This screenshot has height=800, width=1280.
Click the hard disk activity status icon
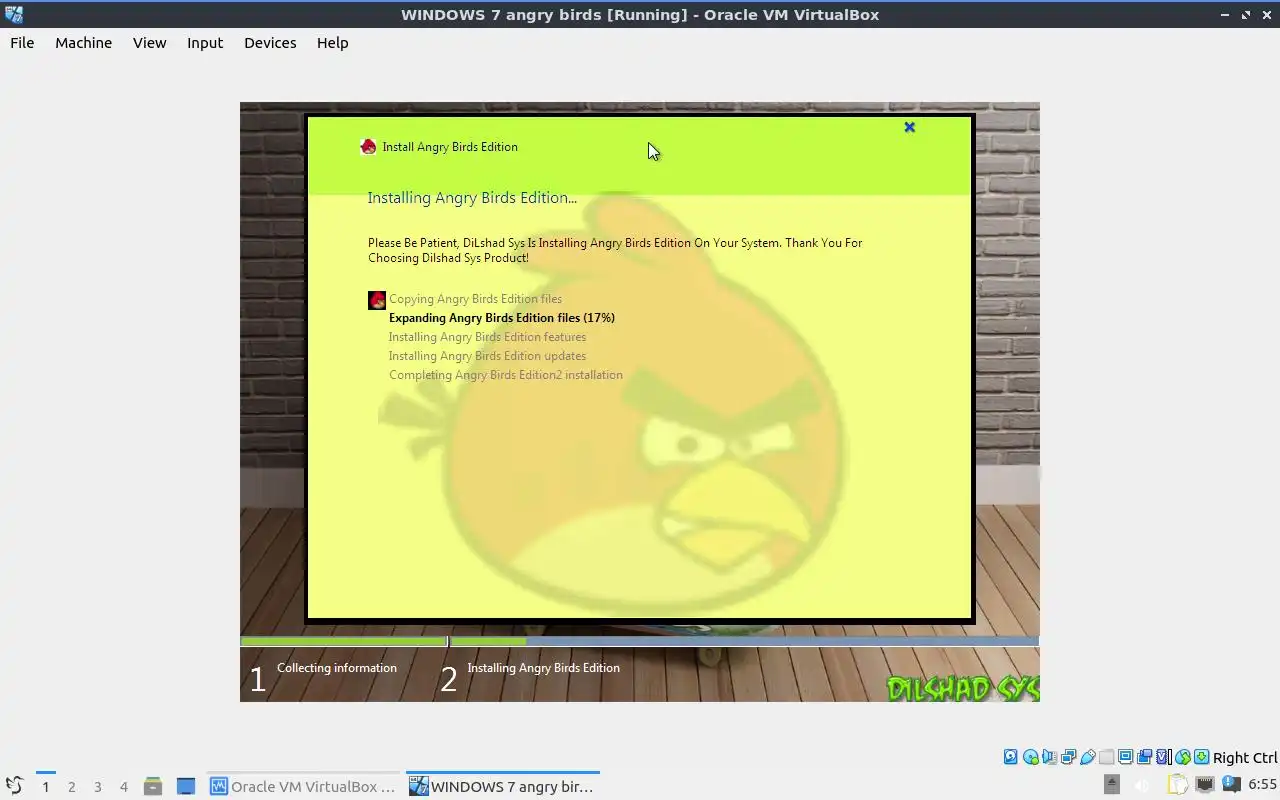click(1011, 757)
